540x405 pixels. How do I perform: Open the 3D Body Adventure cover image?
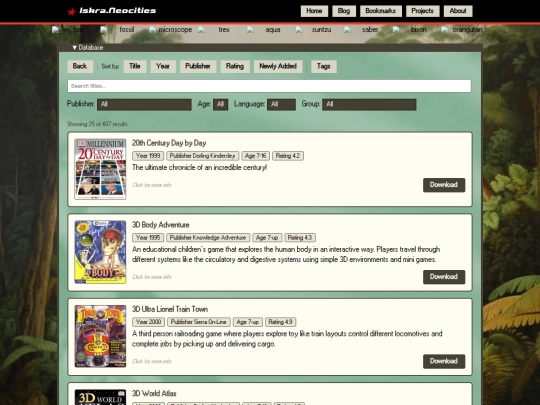pos(100,252)
